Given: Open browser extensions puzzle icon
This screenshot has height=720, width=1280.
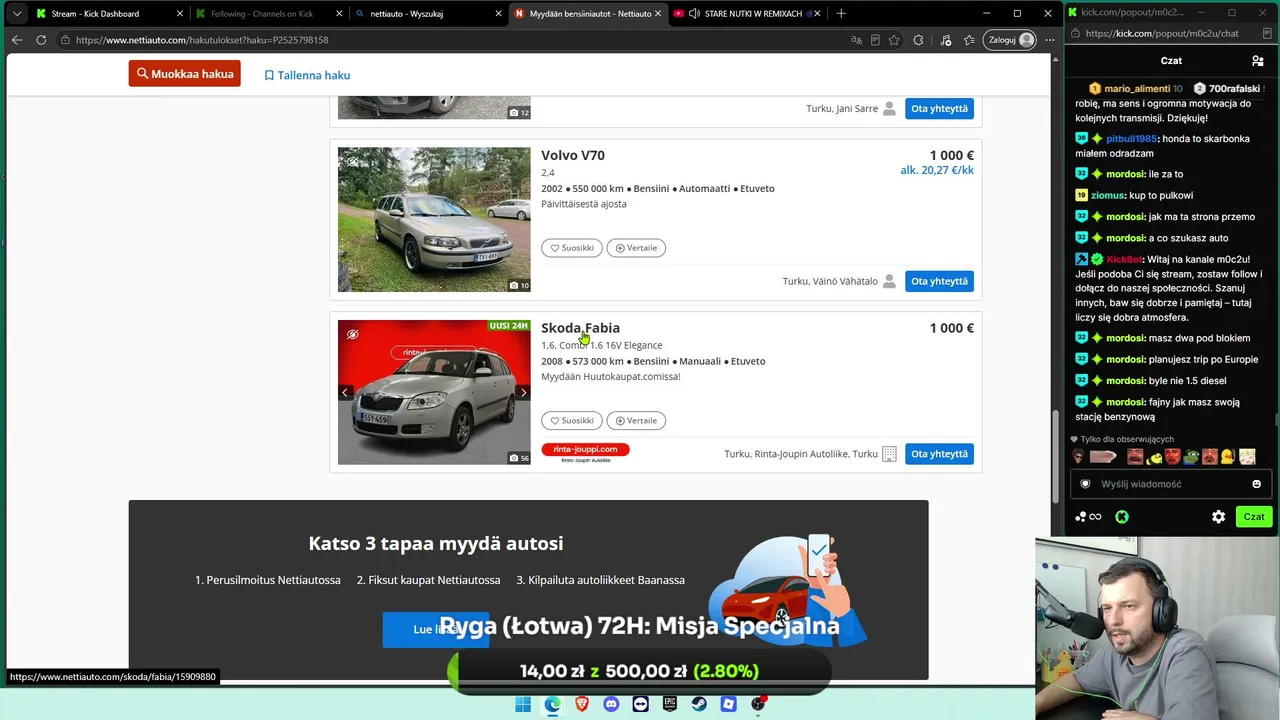Looking at the screenshot, I should [919, 40].
